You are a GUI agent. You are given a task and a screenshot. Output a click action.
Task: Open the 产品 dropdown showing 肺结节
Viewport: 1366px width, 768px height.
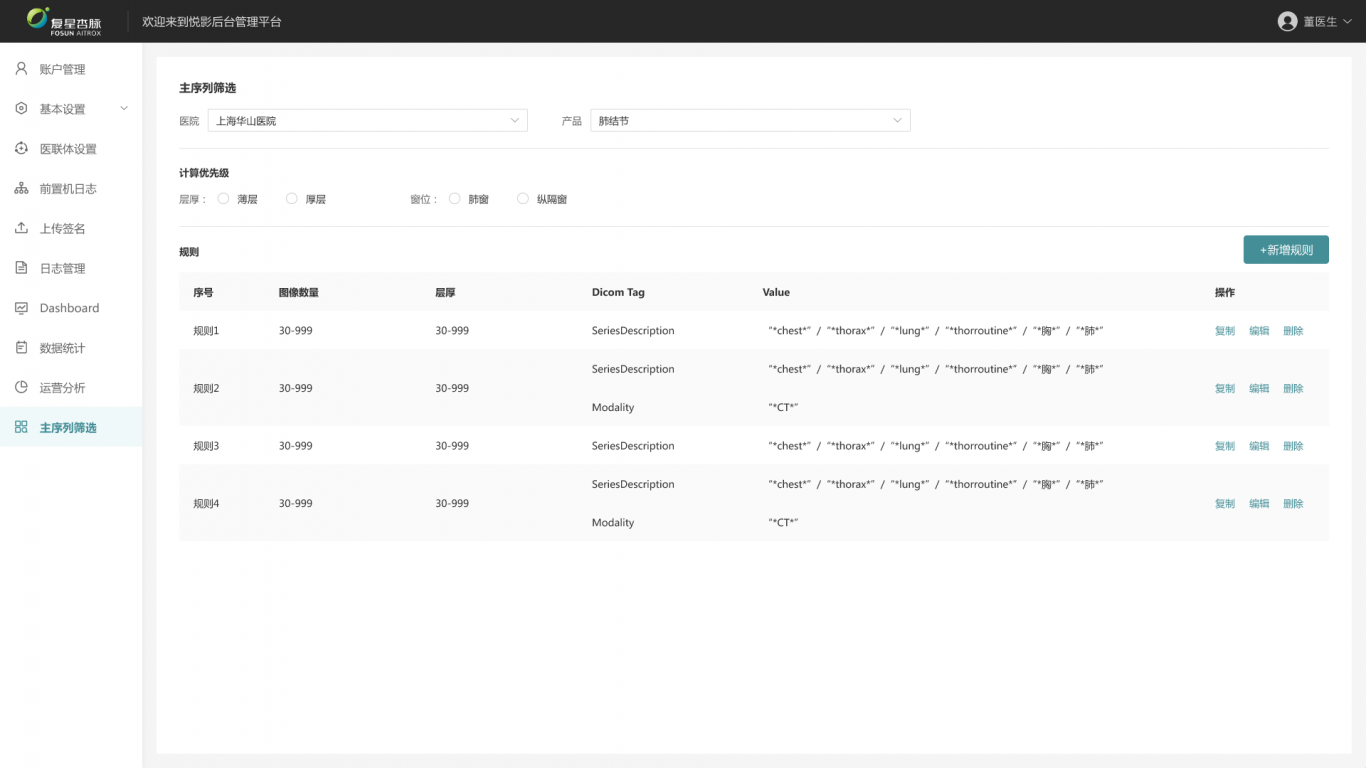point(750,121)
